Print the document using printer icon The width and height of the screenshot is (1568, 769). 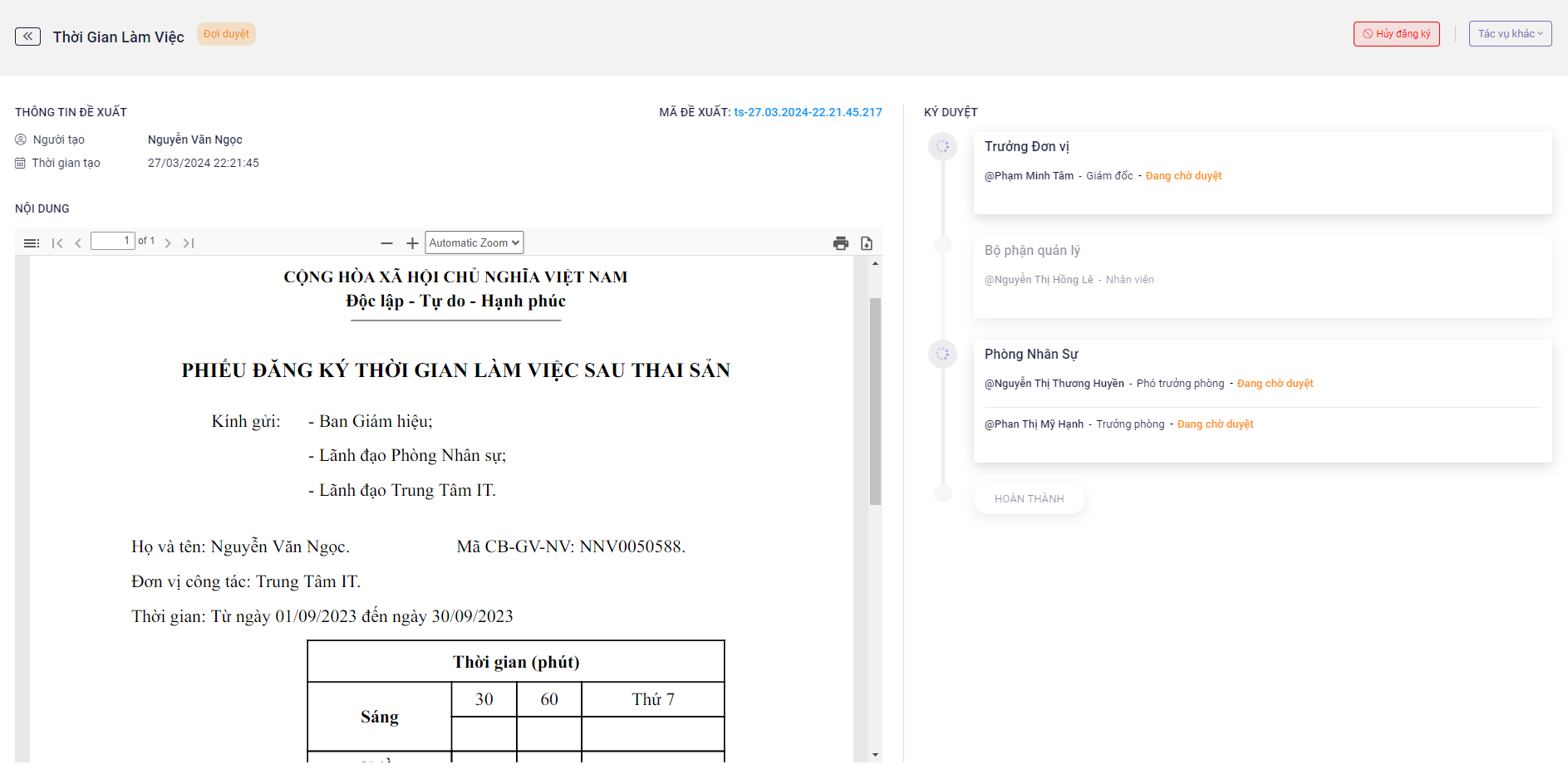pos(841,243)
